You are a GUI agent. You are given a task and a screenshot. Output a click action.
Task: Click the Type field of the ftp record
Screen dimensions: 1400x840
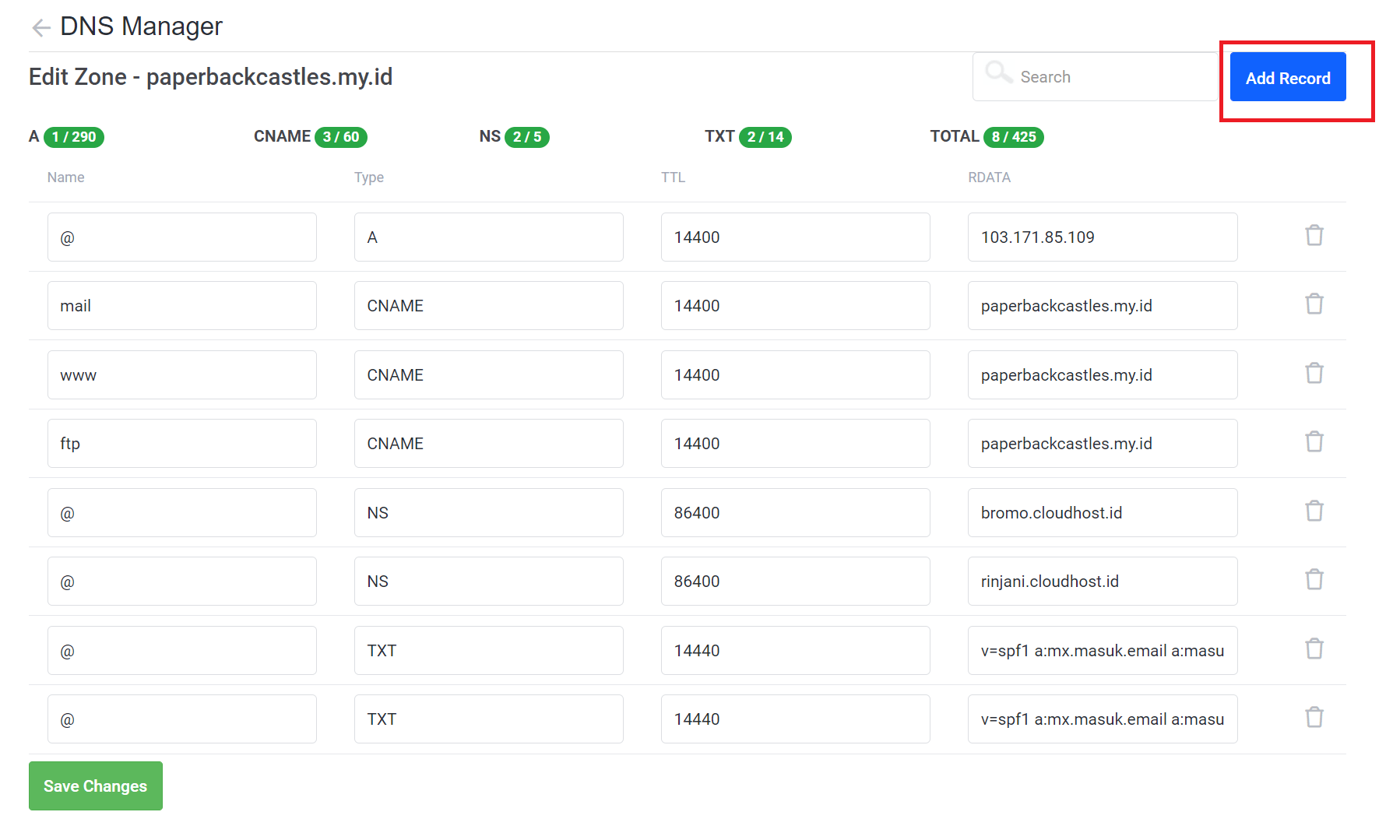(x=488, y=443)
